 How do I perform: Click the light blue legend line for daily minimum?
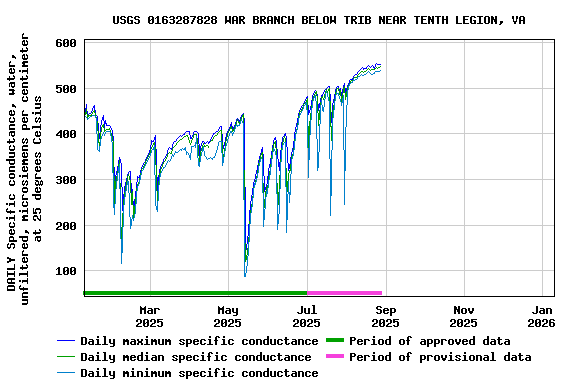(66, 373)
